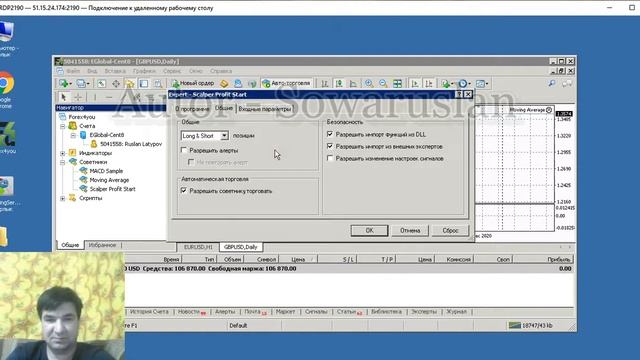Select the Bar chart icon
The width and height of the screenshot is (640, 360).
325,84
